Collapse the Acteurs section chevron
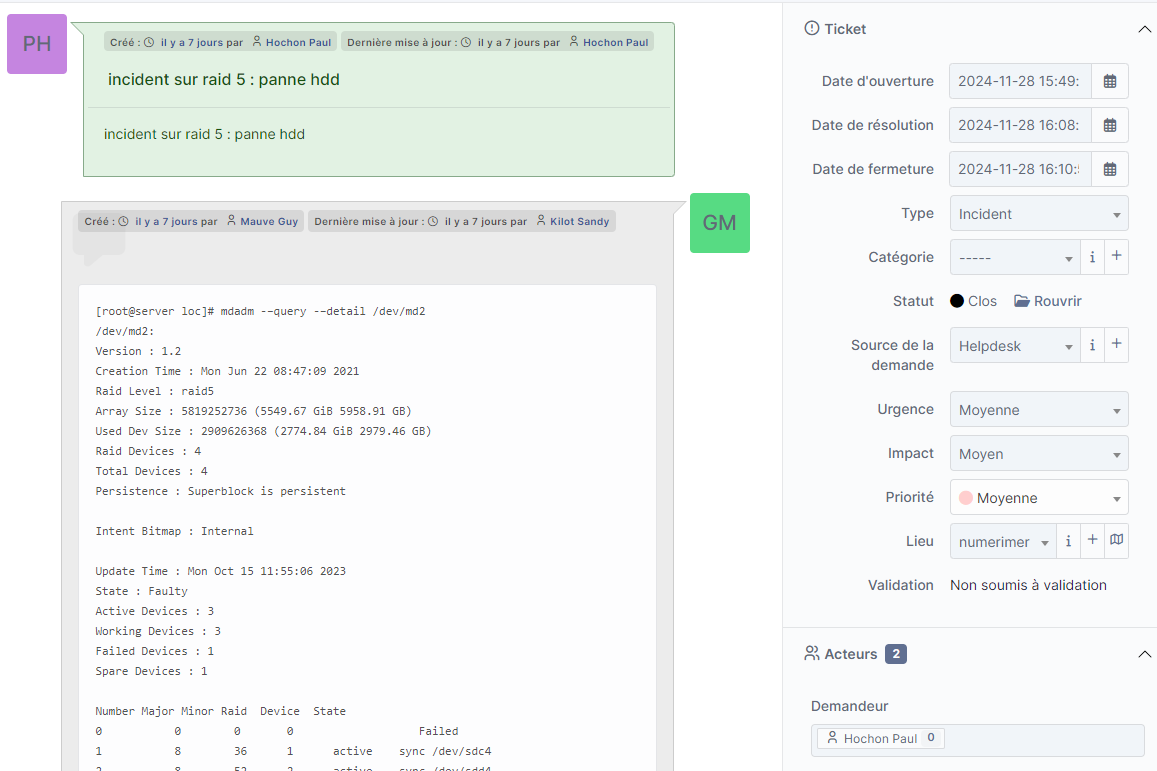 tap(1144, 654)
